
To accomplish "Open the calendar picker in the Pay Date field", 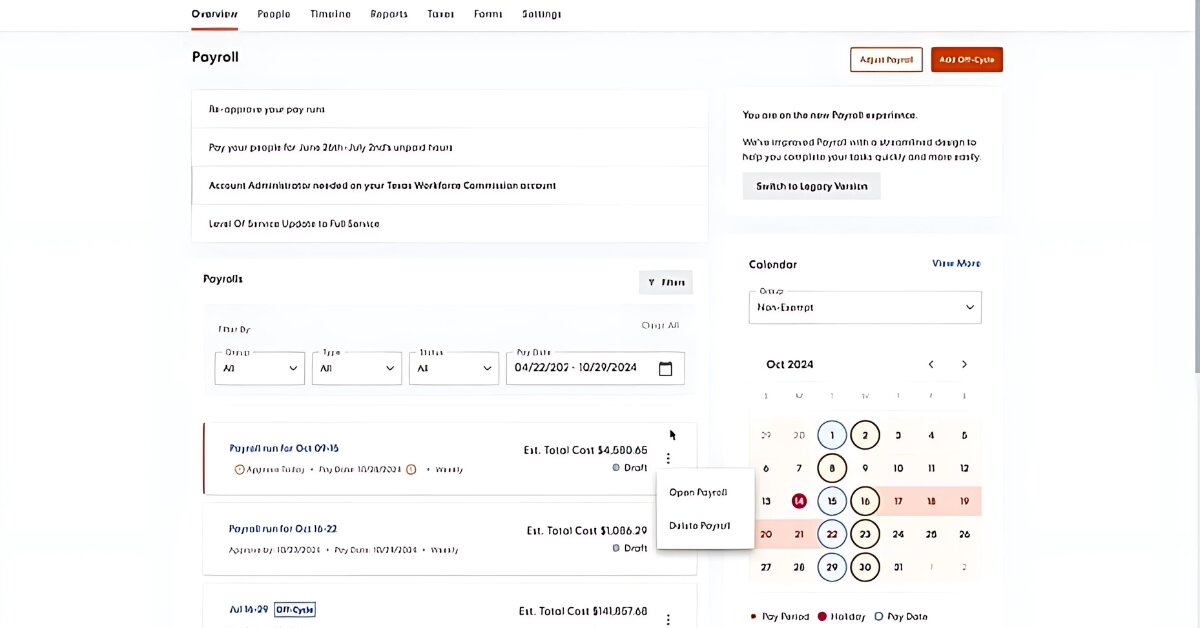I will (666, 368).
